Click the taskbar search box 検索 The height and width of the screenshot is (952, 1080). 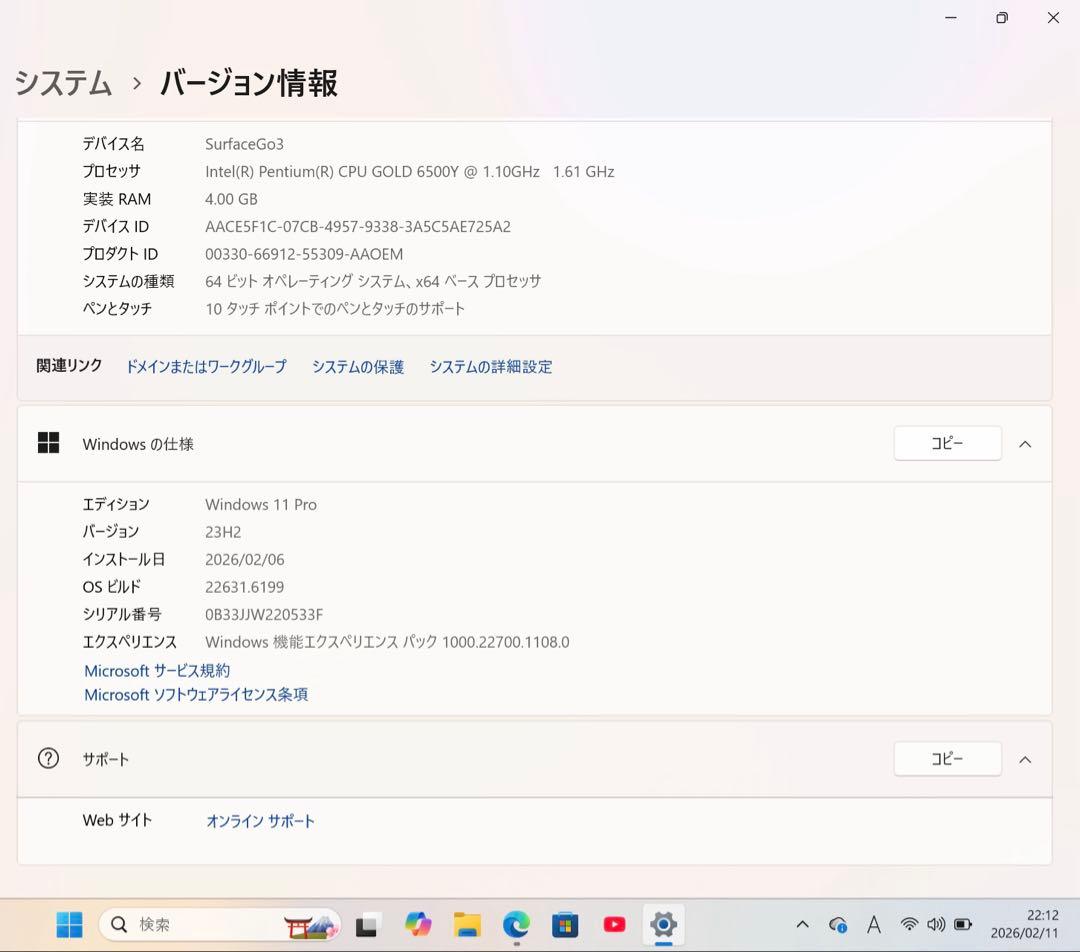[x=220, y=924]
